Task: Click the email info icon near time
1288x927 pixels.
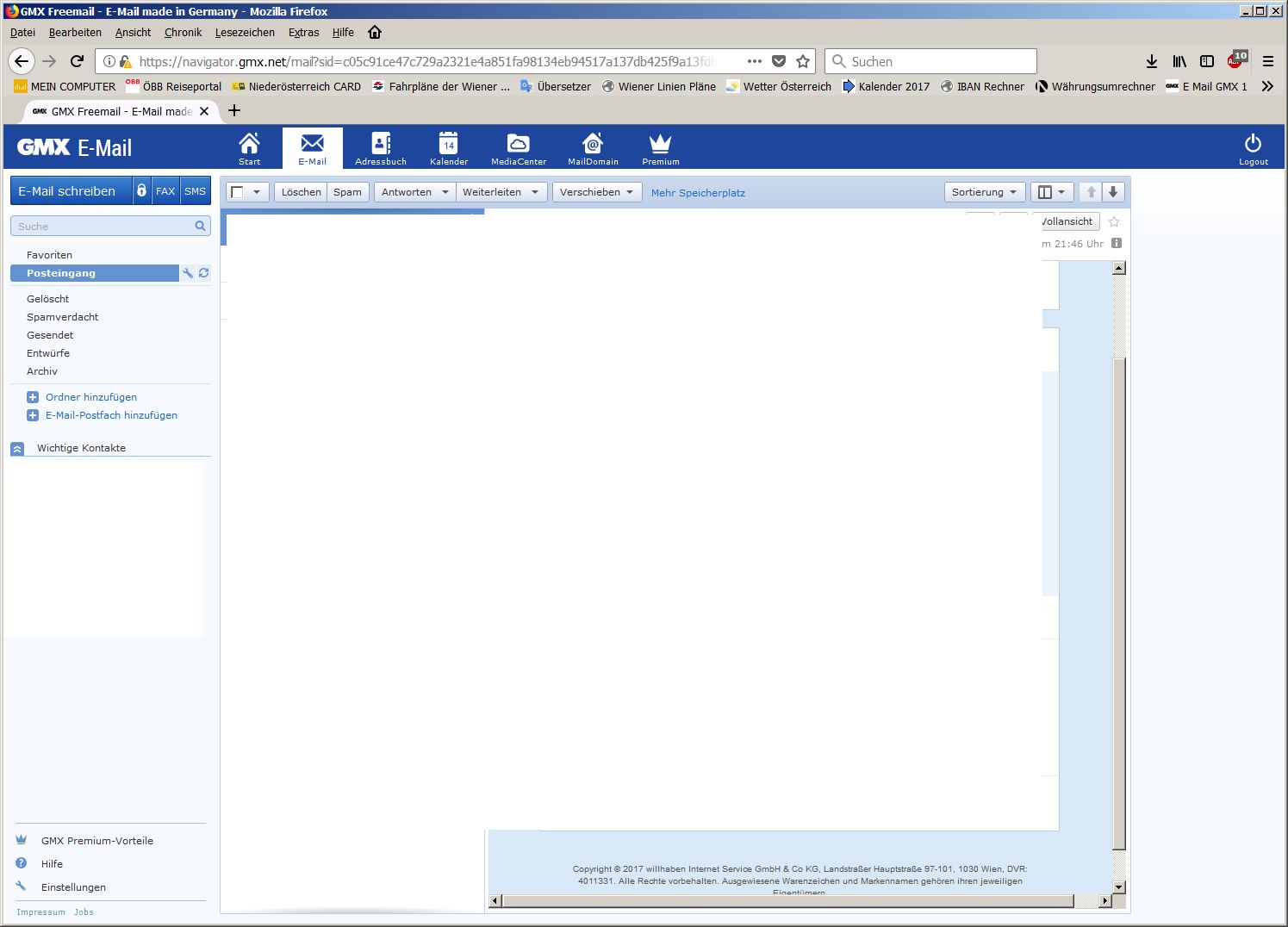Action: click(x=1117, y=243)
